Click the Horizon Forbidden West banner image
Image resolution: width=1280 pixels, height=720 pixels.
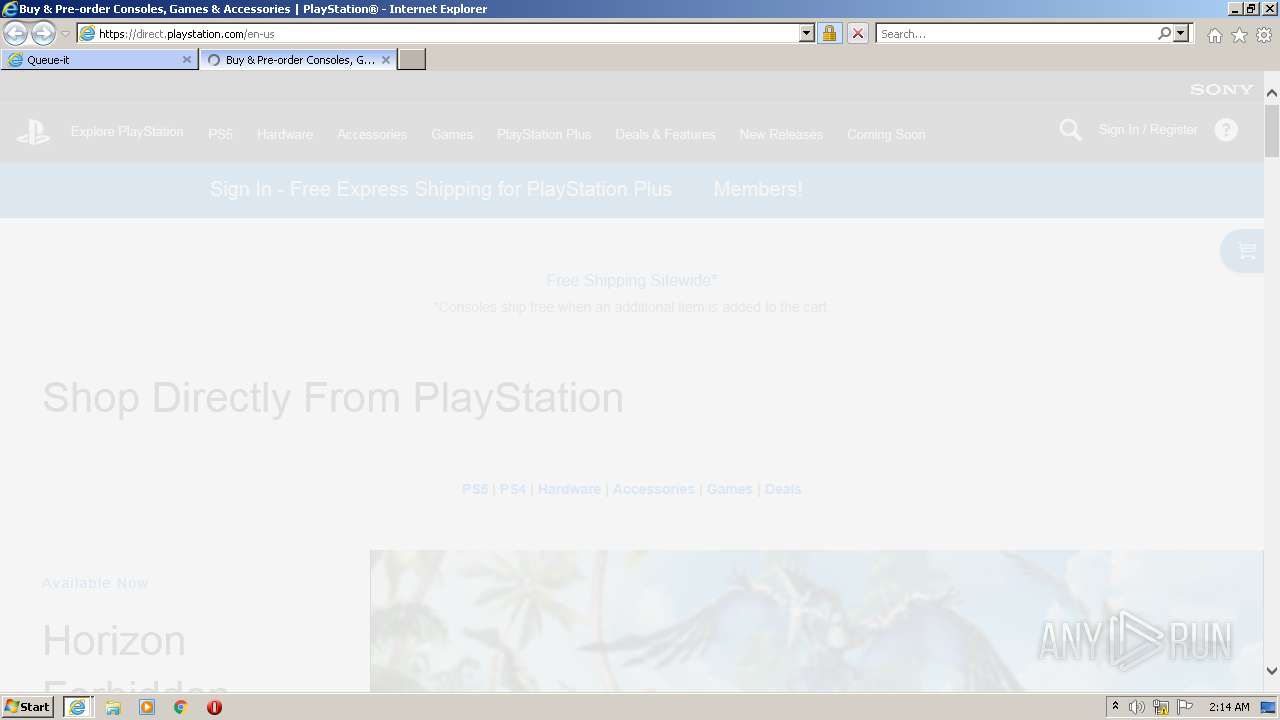[x=816, y=621]
